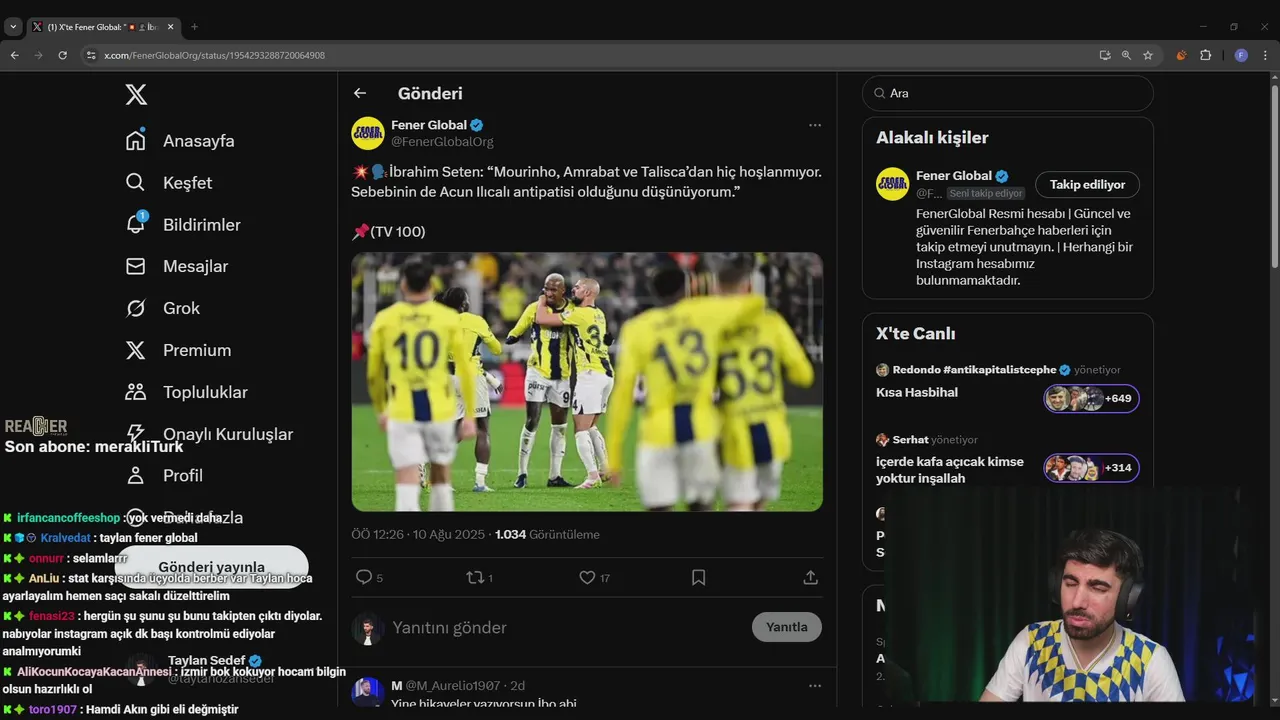
Task: Click the browser back button
Action: (14, 55)
